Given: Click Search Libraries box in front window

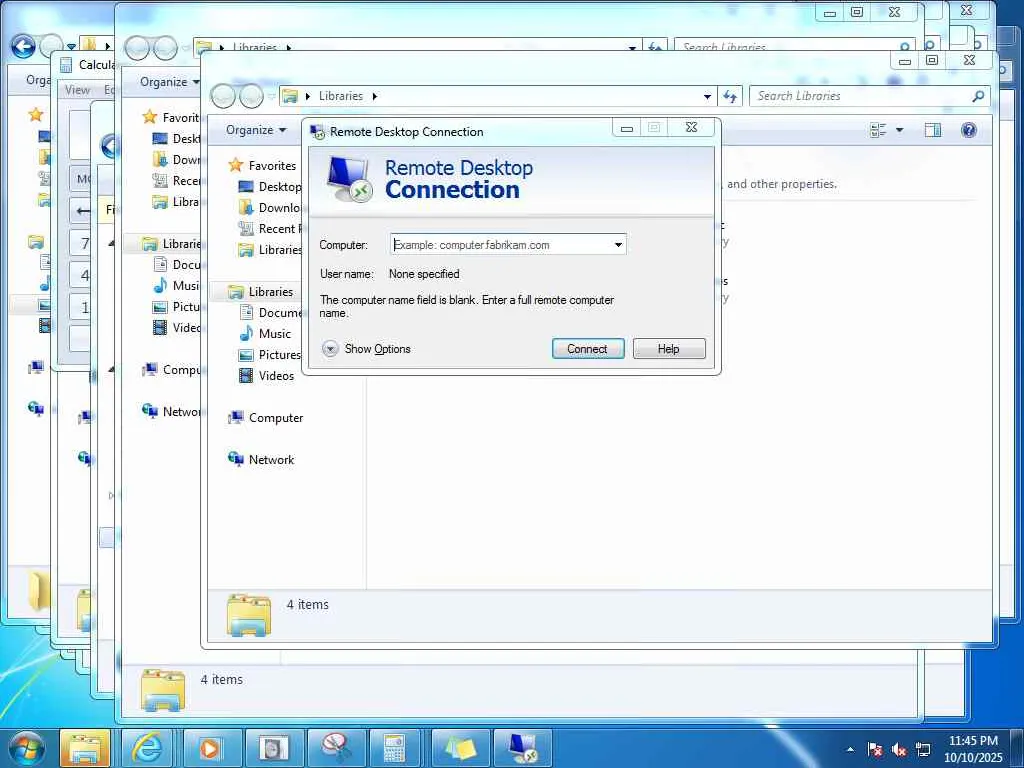Looking at the screenshot, I should pyautogui.click(x=859, y=96).
